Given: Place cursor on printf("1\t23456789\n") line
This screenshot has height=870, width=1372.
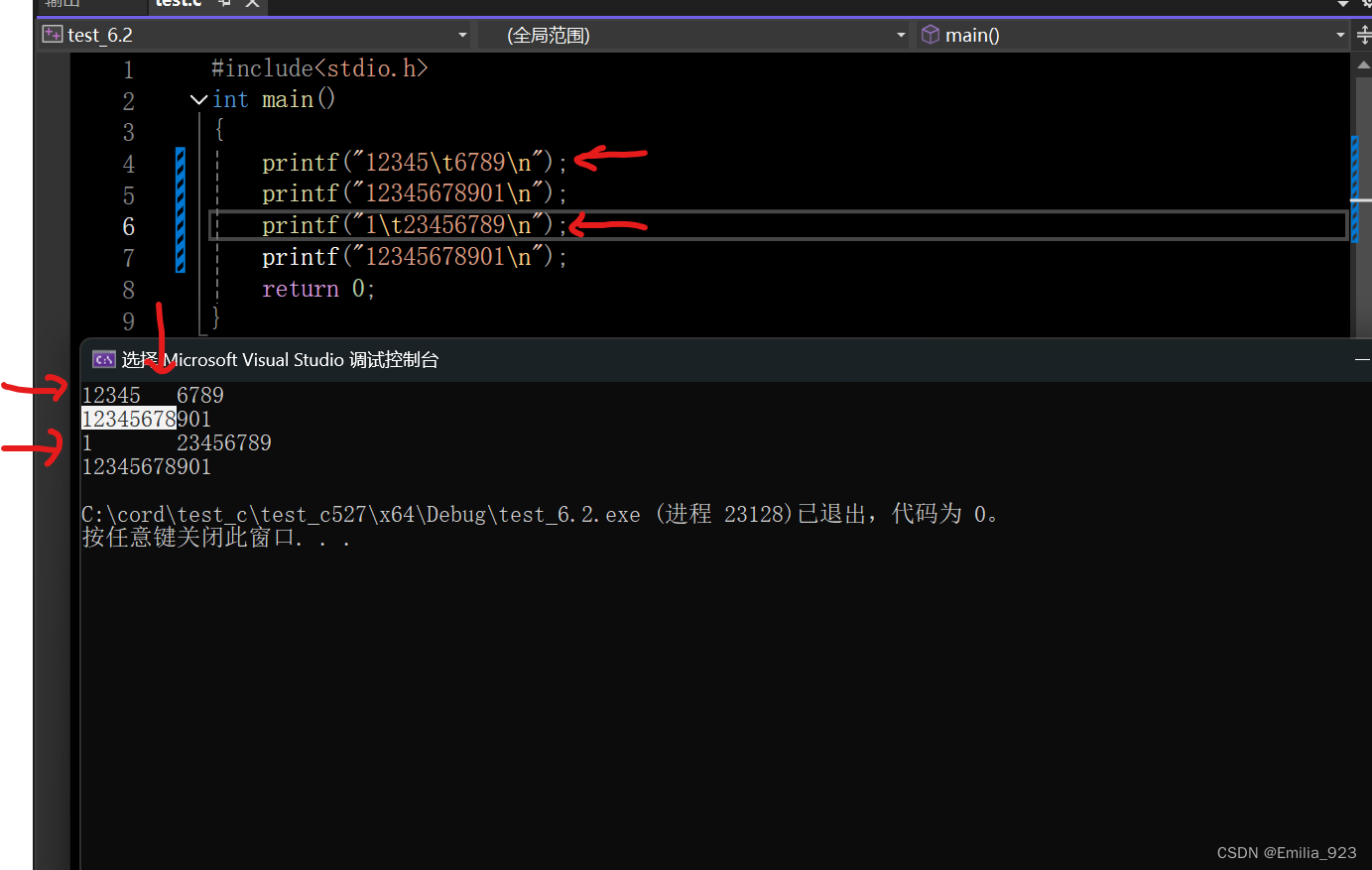Looking at the screenshot, I should 415,225.
